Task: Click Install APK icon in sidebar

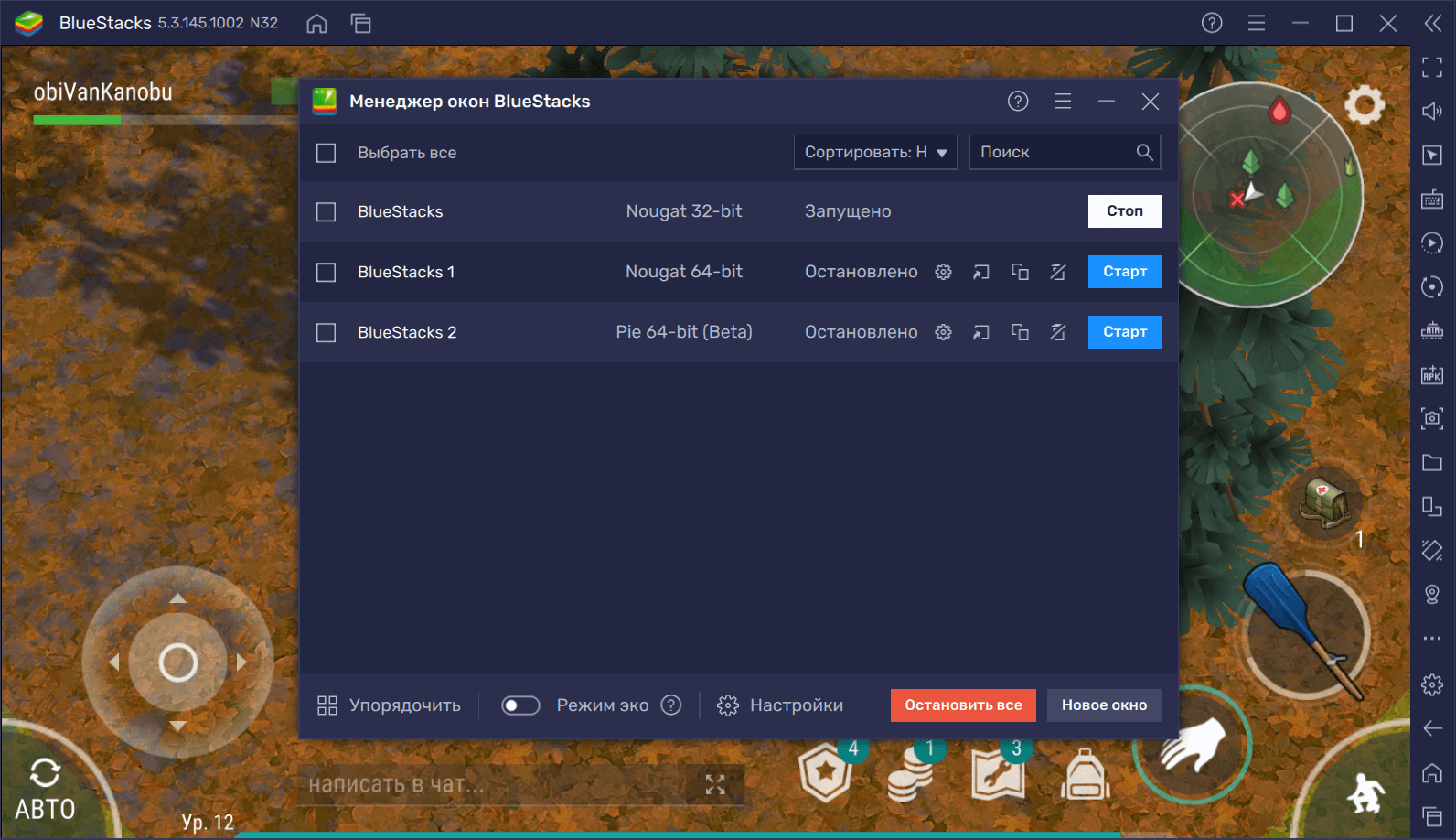Action: coord(1432,374)
